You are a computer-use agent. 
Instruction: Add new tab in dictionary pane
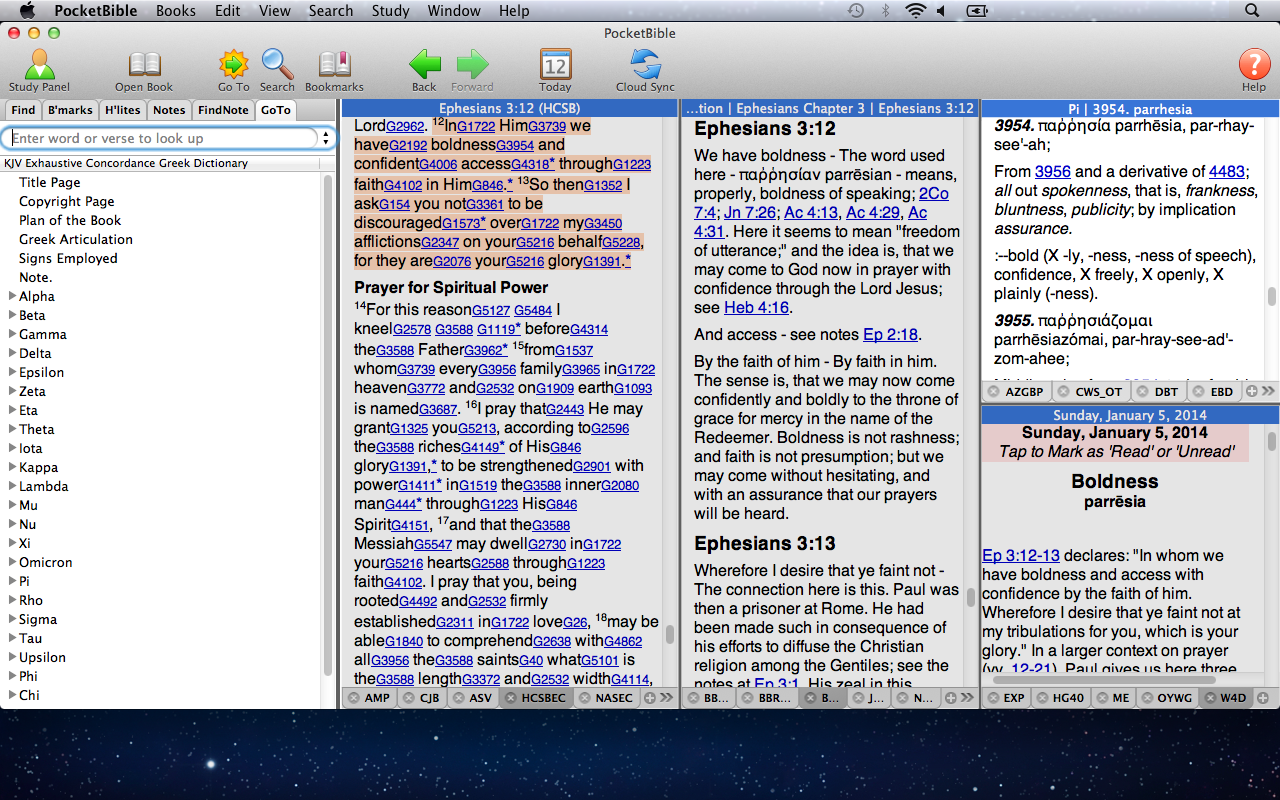(1251, 392)
